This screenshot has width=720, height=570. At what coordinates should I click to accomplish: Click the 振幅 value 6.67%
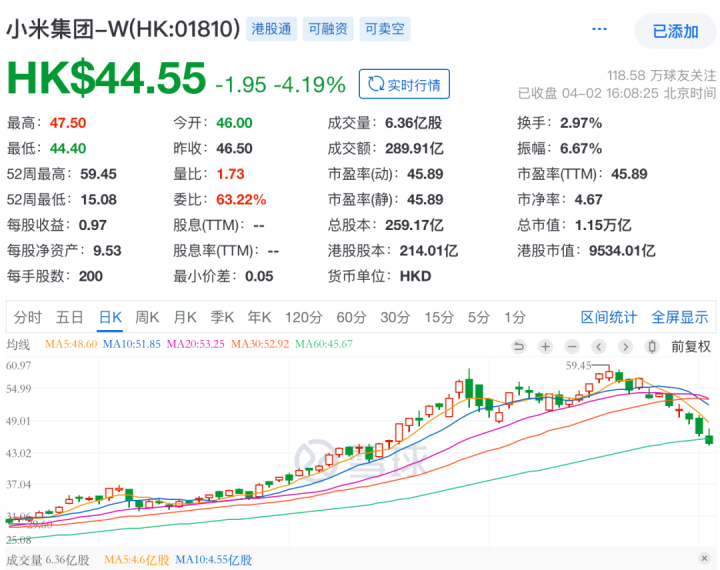581,148
